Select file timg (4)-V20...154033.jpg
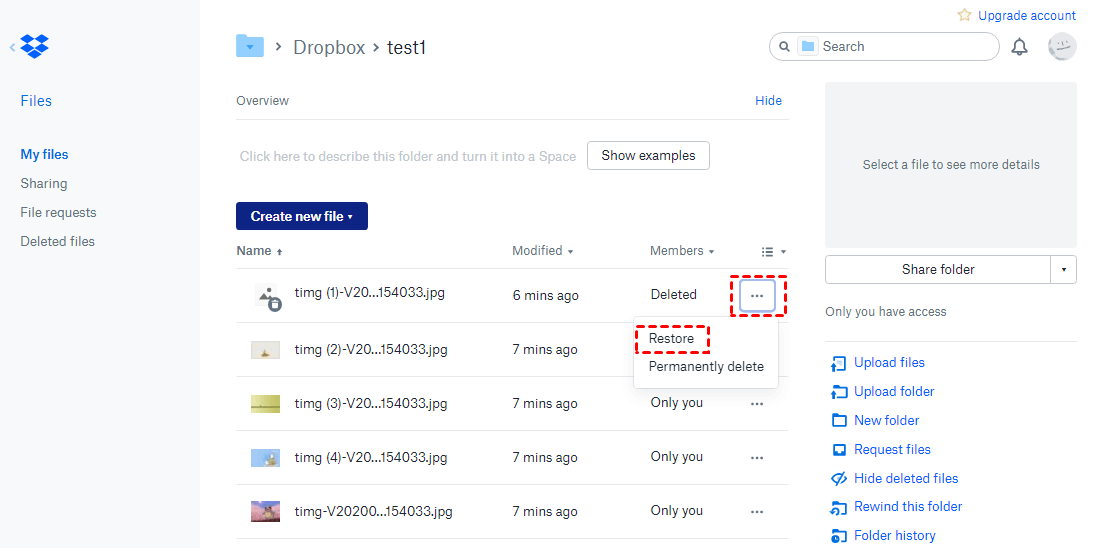The width and height of the screenshot is (1097, 548). 371,457
